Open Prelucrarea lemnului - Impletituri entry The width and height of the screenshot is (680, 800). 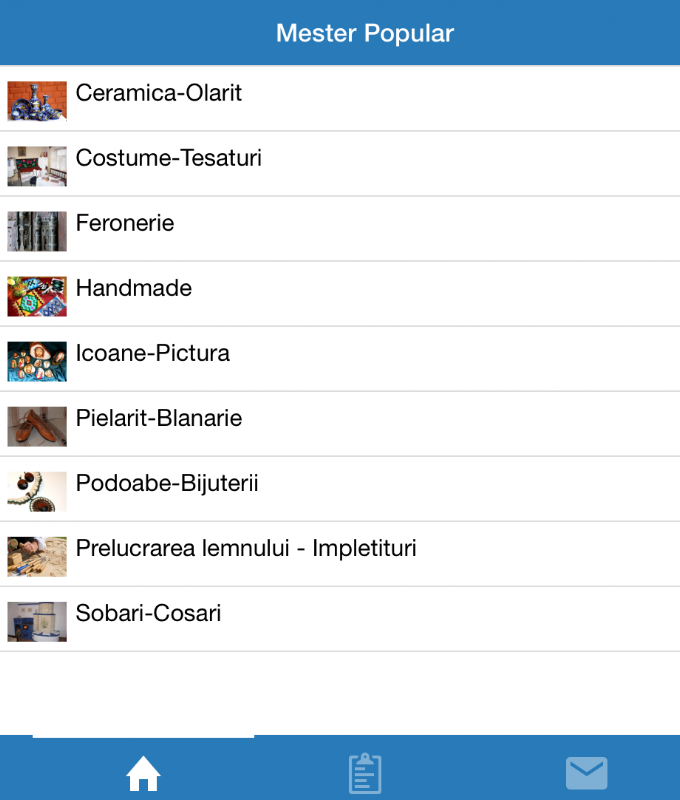pos(340,554)
